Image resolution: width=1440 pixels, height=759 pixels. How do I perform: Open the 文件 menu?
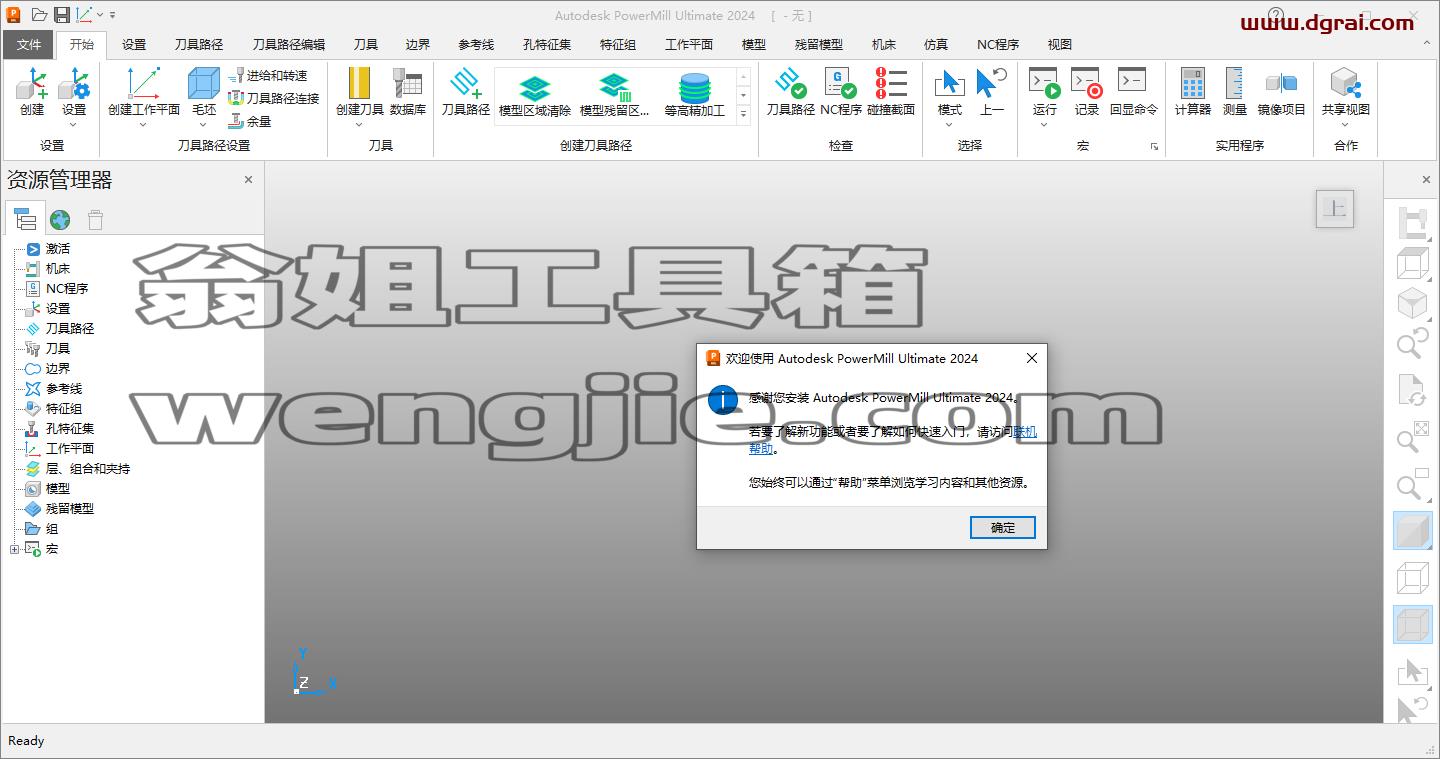point(29,45)
